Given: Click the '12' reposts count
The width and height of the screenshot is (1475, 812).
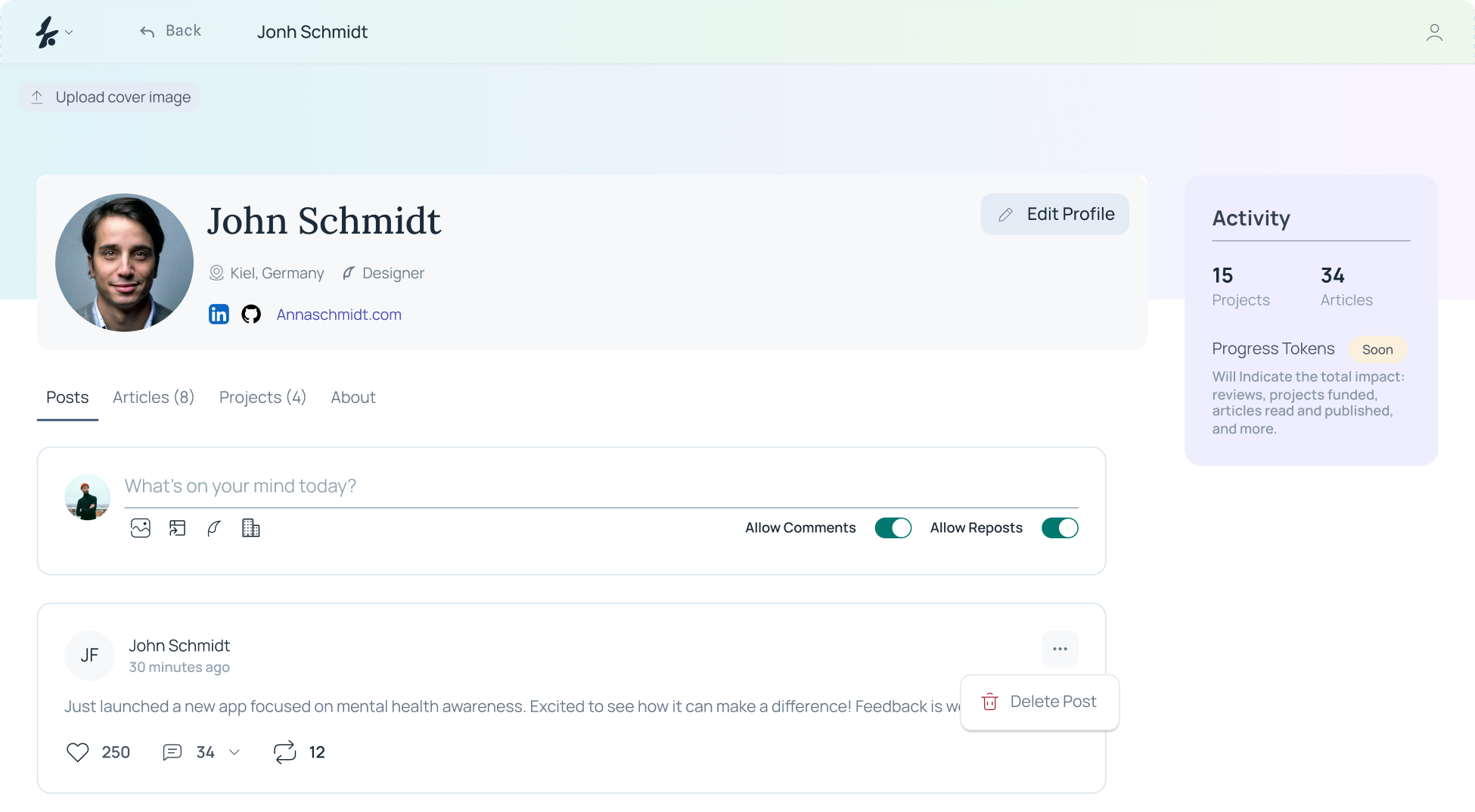Looking at the screenshot, I should (x=317, y=752).
